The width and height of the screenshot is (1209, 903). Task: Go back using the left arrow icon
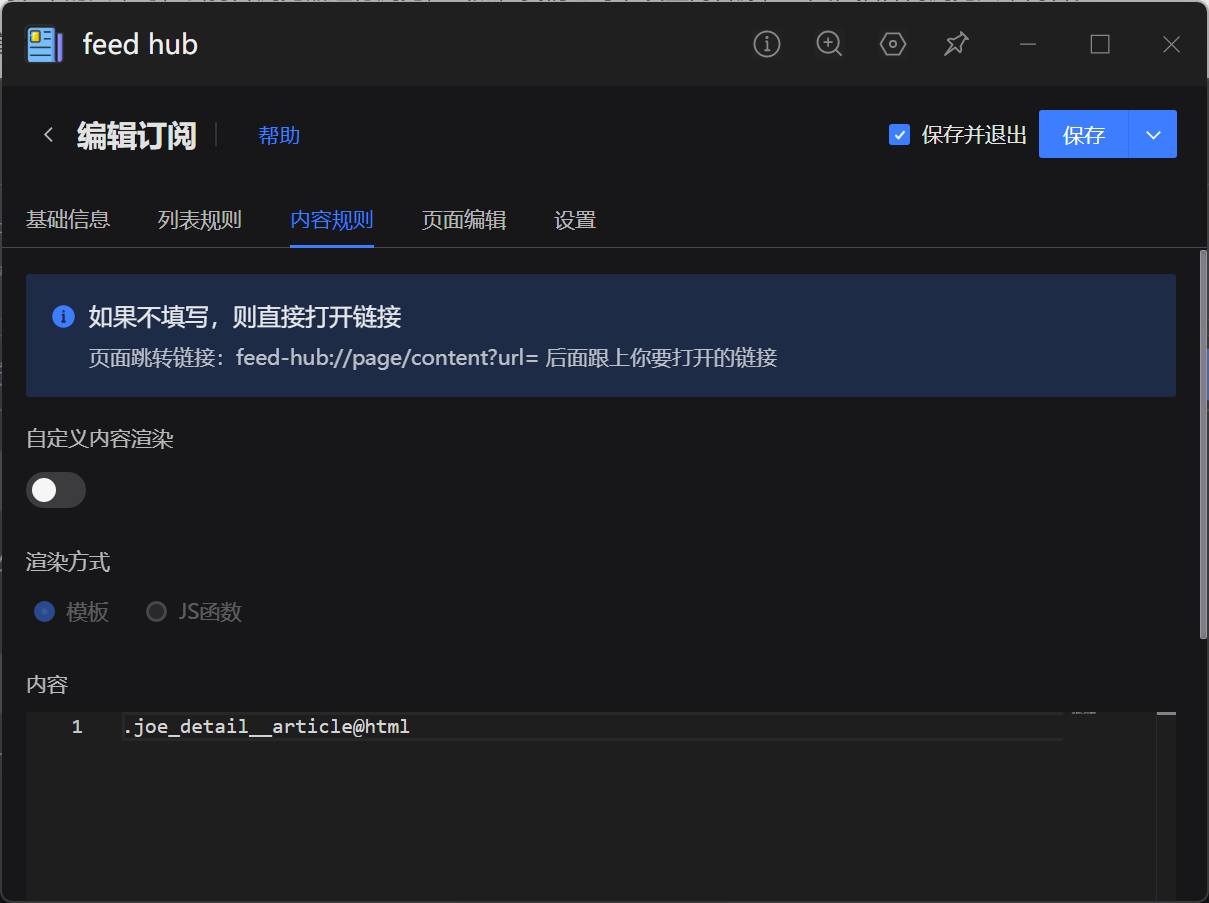pos(48,135)
